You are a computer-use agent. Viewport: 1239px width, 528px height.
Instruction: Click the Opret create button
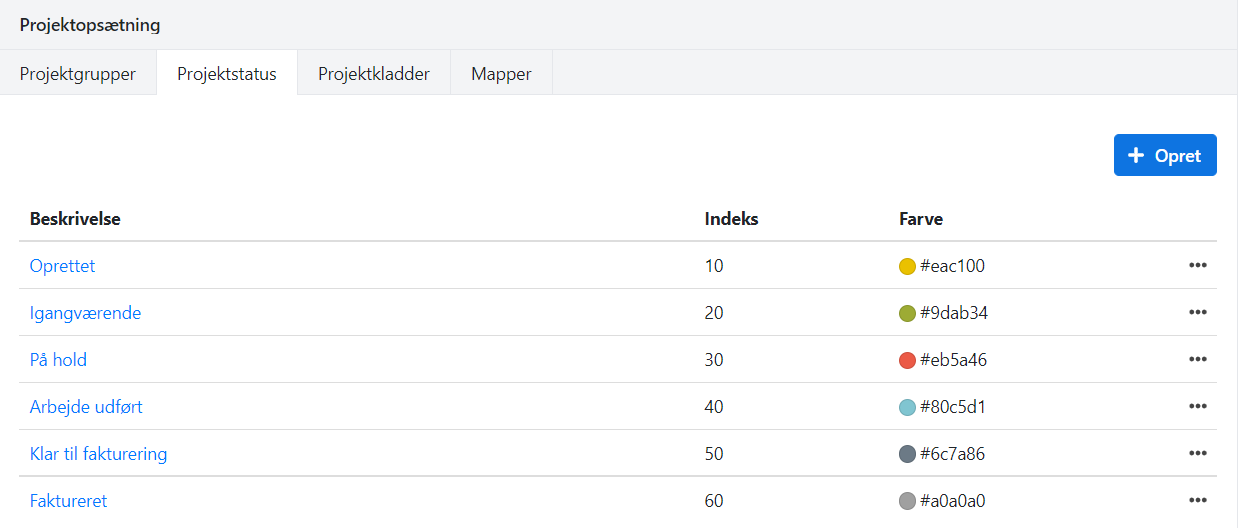pos(1165,155)
